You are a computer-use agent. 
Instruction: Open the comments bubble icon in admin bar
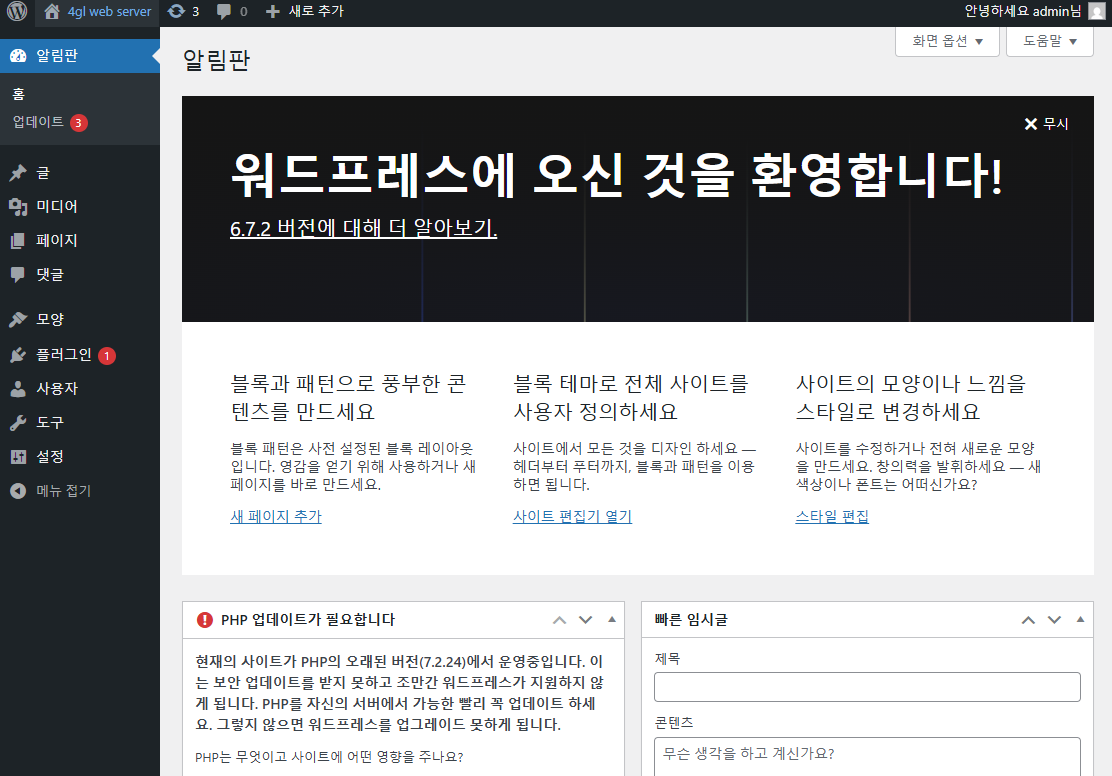tap(223, 11)
